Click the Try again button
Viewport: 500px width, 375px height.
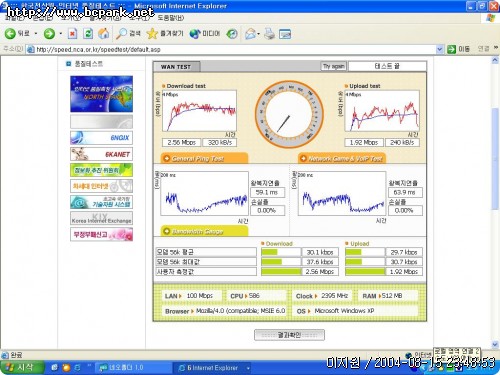(x=334, y=66)
